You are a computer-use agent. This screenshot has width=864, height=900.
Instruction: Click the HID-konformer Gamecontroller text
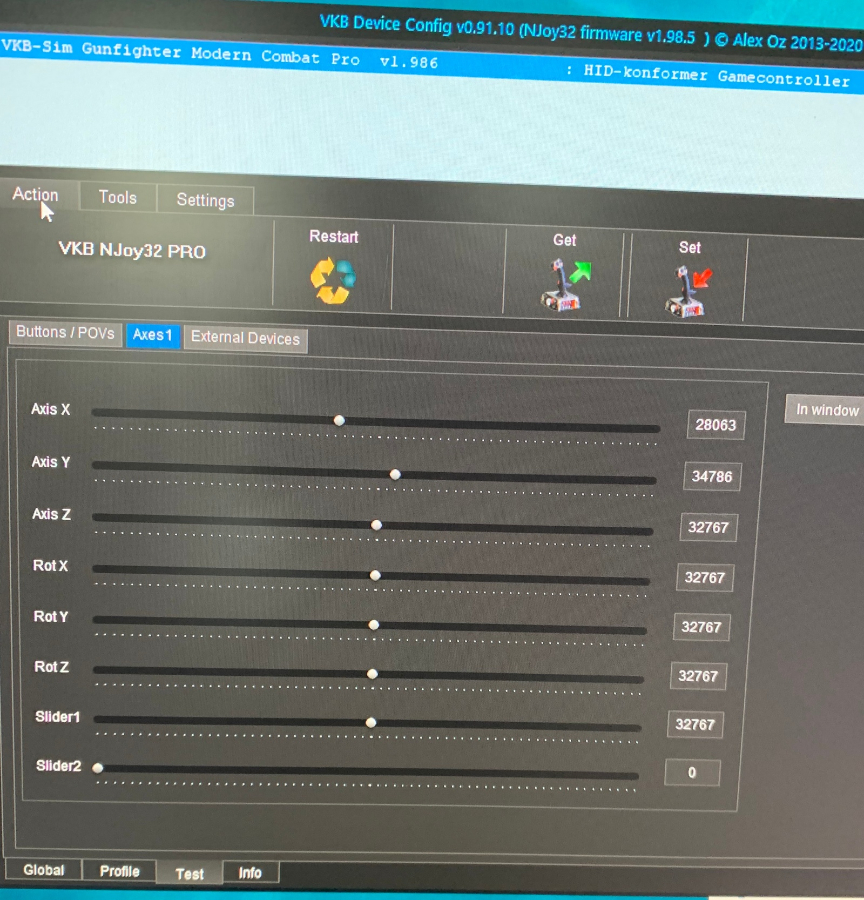(x=716, y=75)
